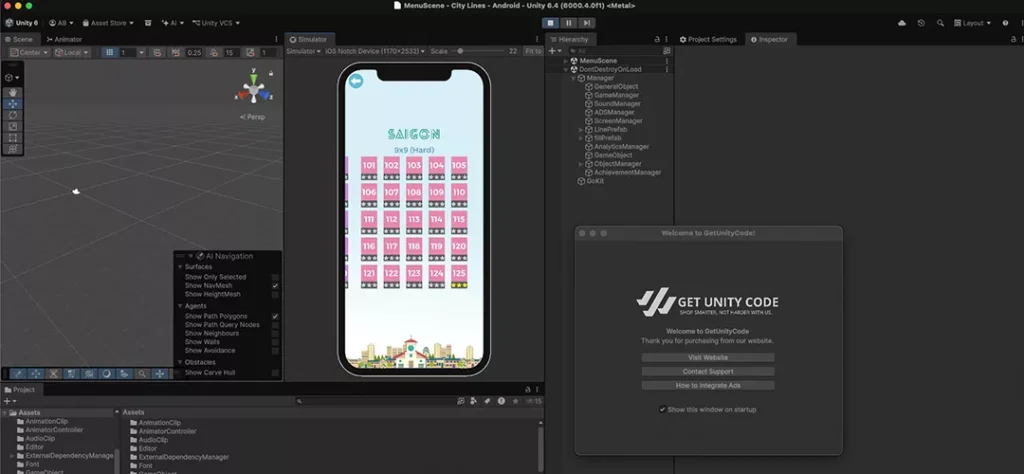Select the Transform tool in Scene toolbar
This screenshot has height=474, width=1024.
click(x=12, y=149)
